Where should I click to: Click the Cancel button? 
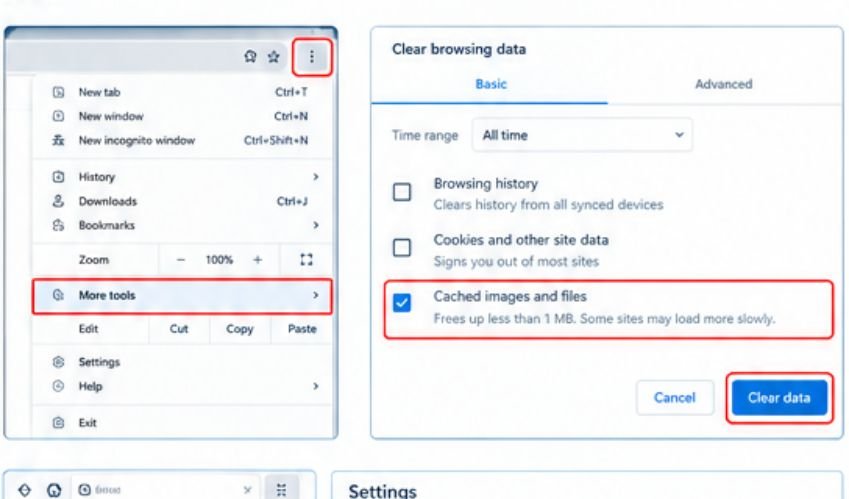[x=675, y=398]
